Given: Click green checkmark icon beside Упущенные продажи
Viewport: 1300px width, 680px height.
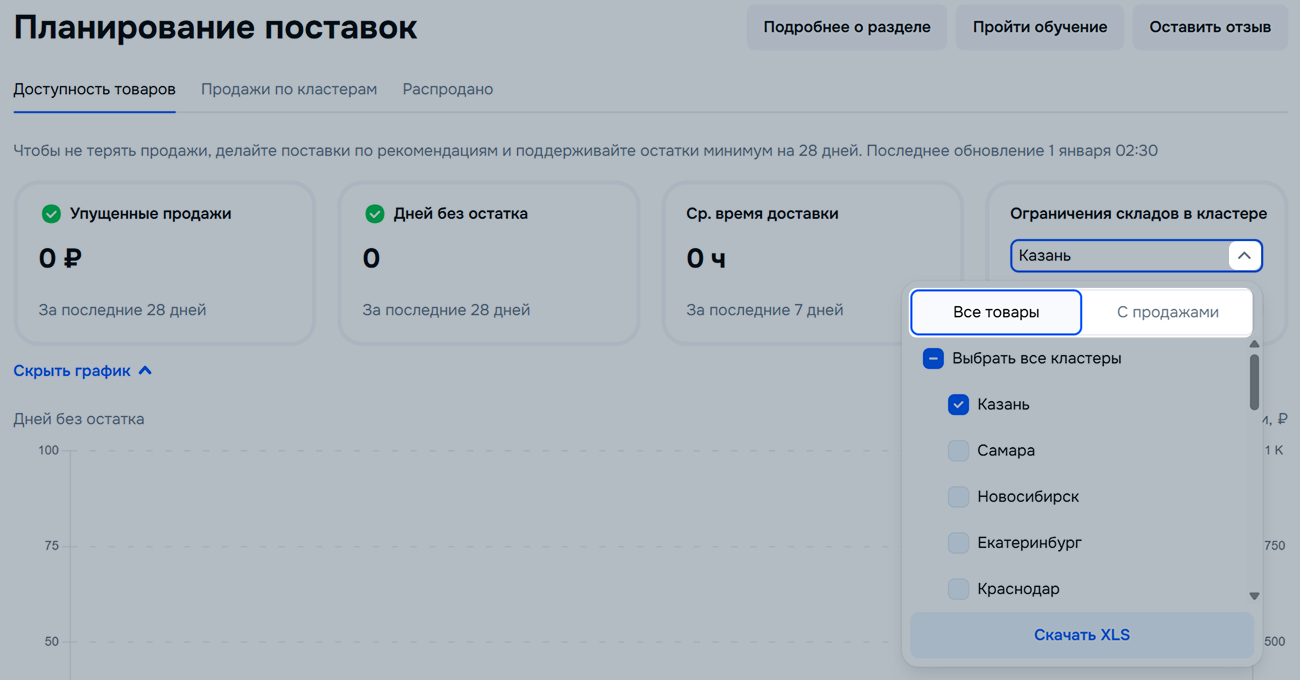Looking at the screenshot, I should point(51,214).
